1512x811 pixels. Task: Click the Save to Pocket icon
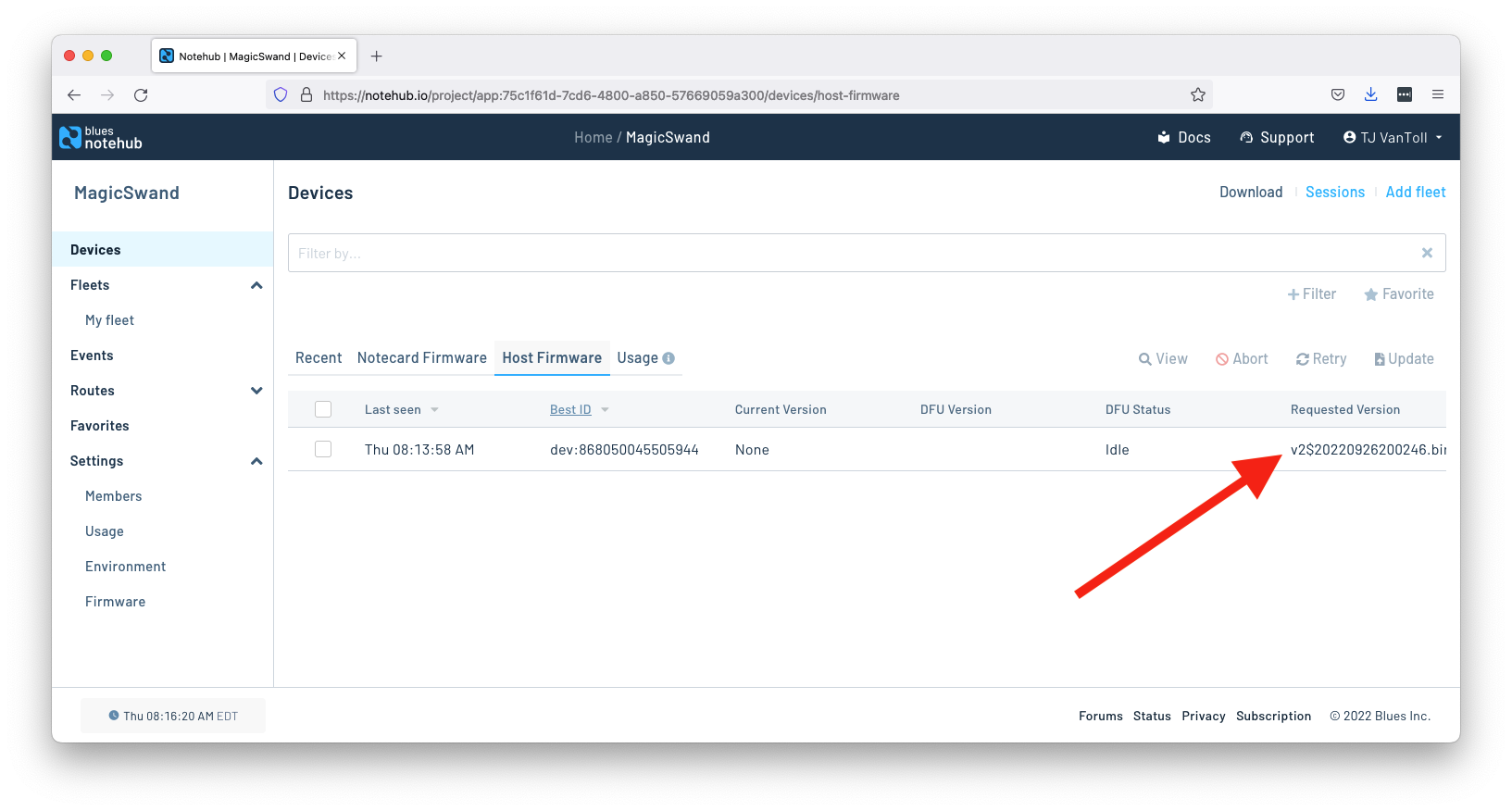click(x=1338, y=94)
